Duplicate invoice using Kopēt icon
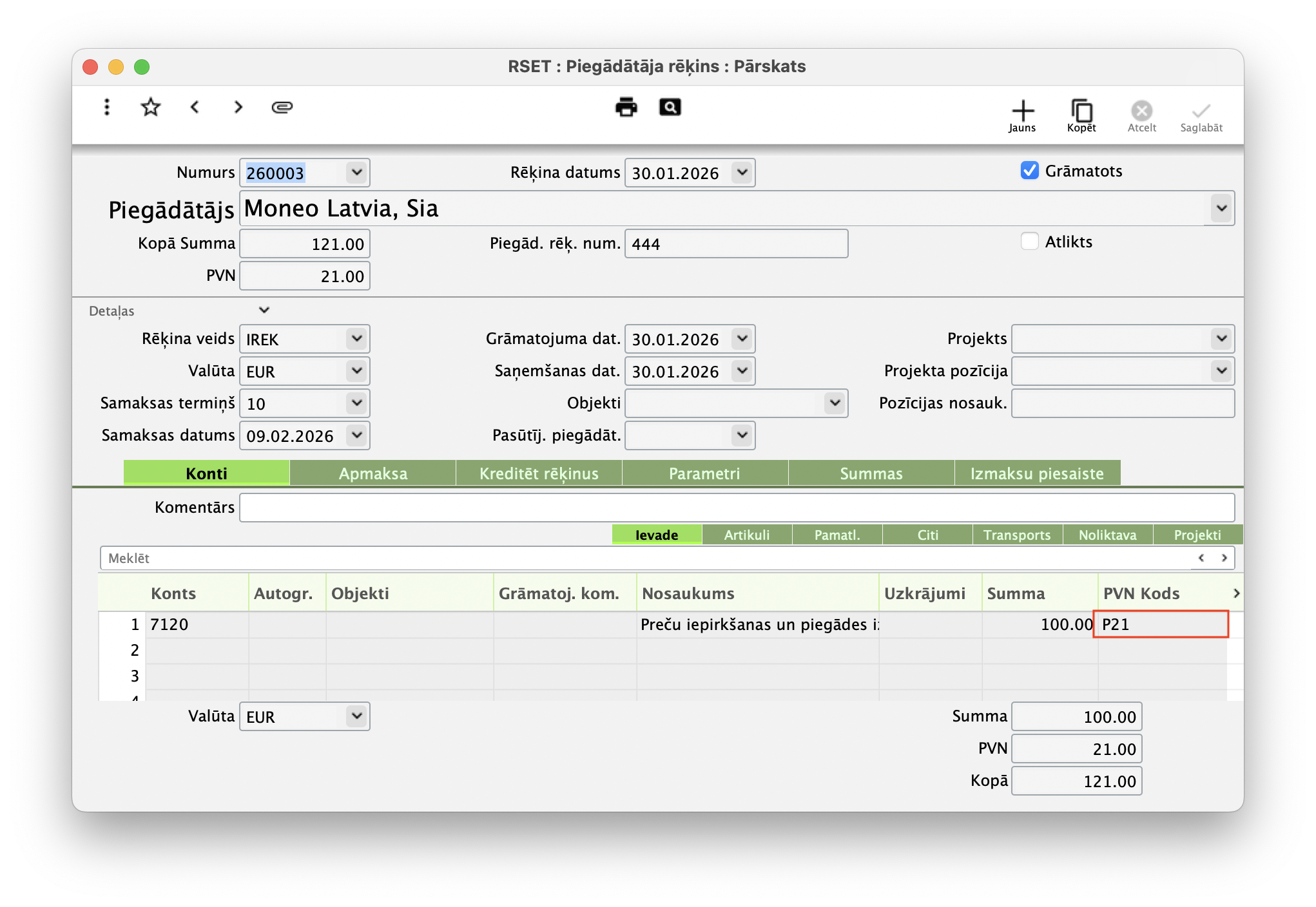 [1081, 116]
